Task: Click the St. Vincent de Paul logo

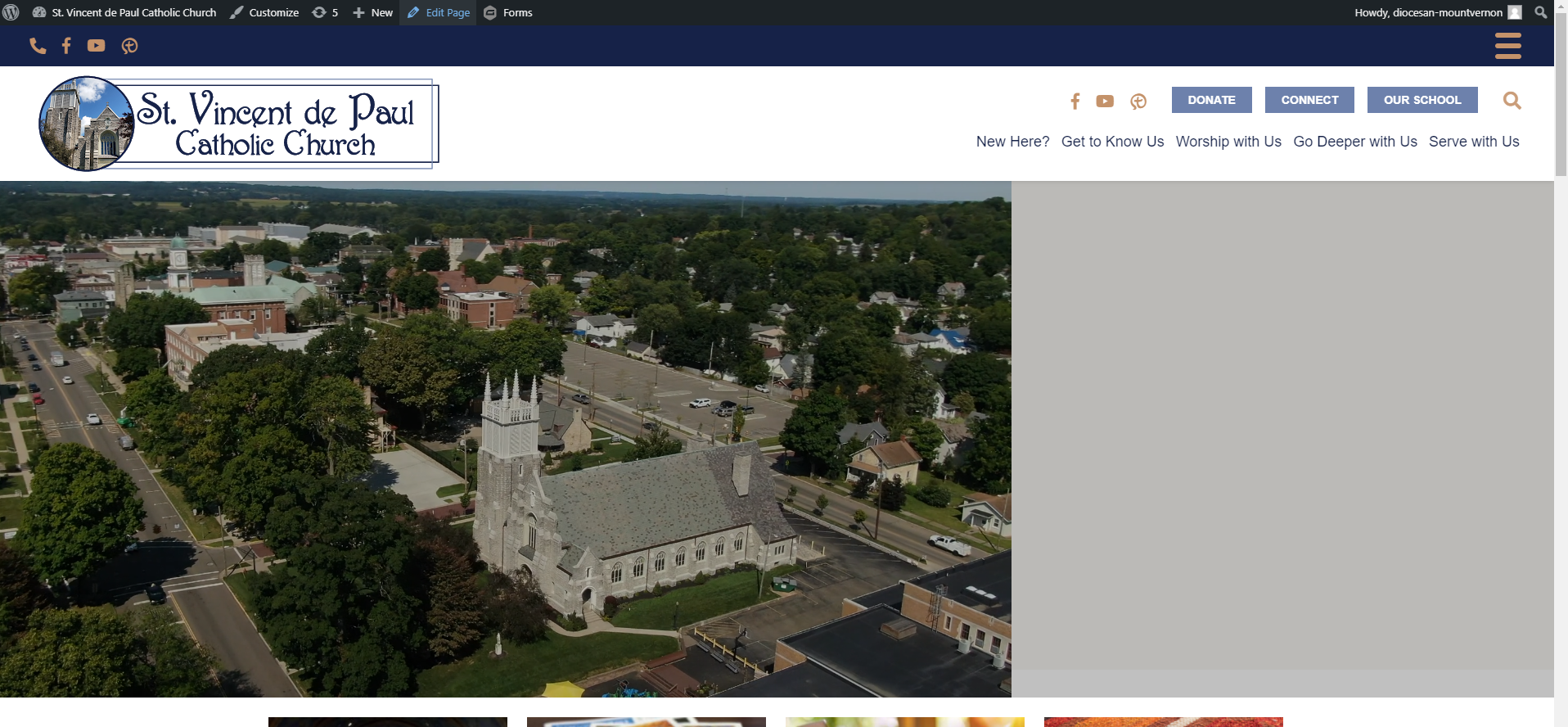Action: tap(238, 124)
